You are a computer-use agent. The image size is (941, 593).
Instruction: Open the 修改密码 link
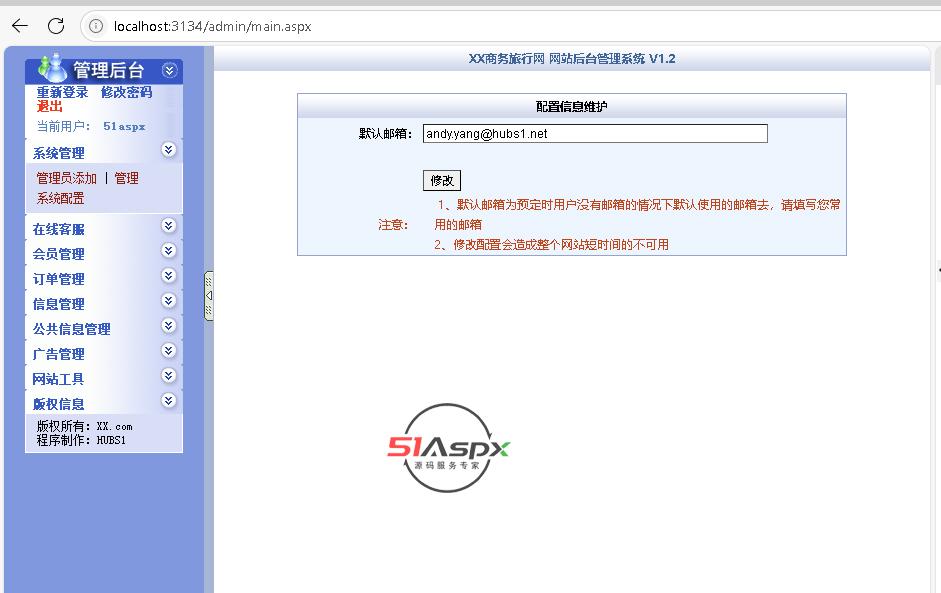pos(127,92)
